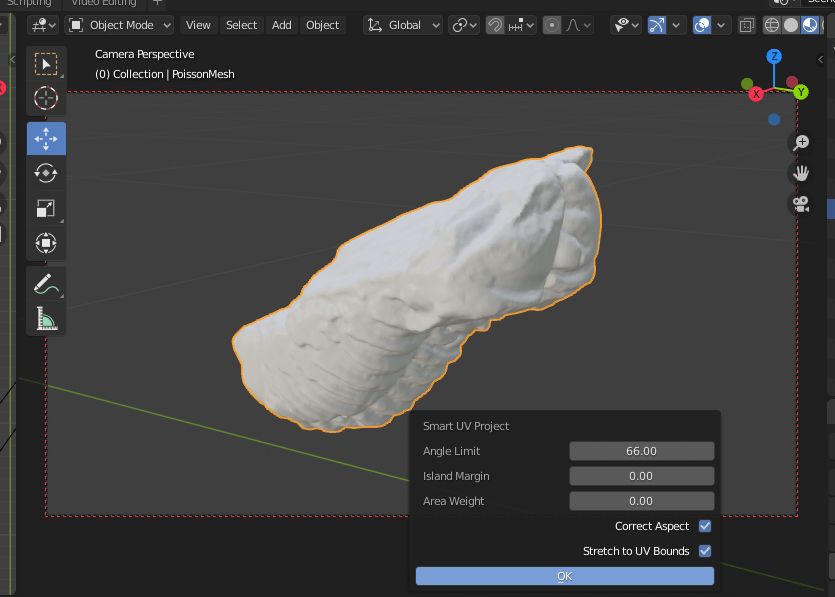Image resolution: width=835 pixels, height=597 pixels.
Task: Toggle camera view icon
Action: 800,204
